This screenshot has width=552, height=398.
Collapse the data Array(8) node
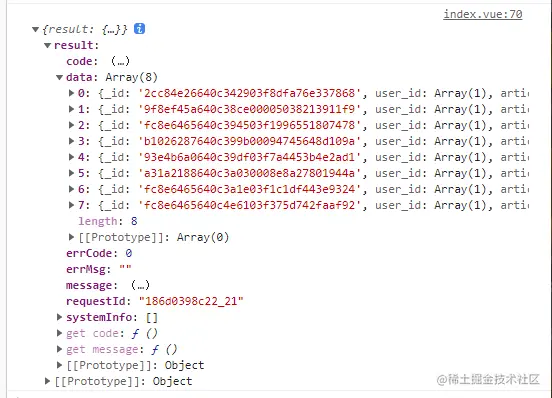[59, 77]
